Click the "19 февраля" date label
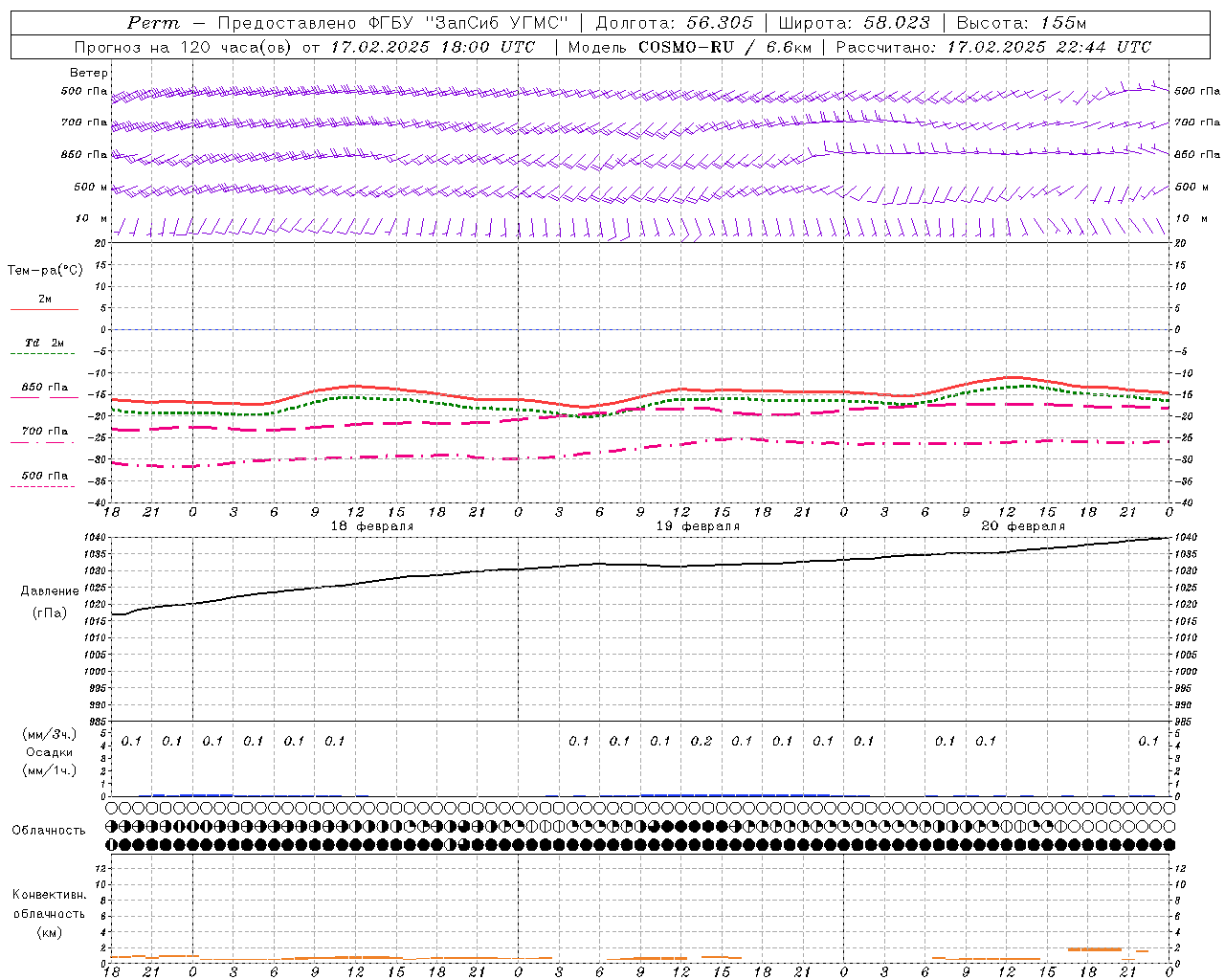1225x980 pixels. (698, 526)
